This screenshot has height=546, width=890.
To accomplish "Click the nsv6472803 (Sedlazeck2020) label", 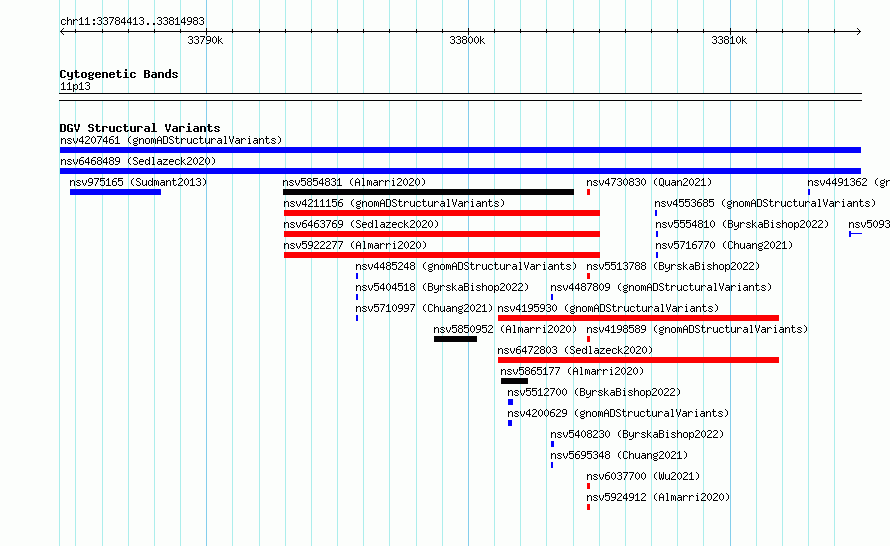I will pyautogui.click(x=575, y=350).
